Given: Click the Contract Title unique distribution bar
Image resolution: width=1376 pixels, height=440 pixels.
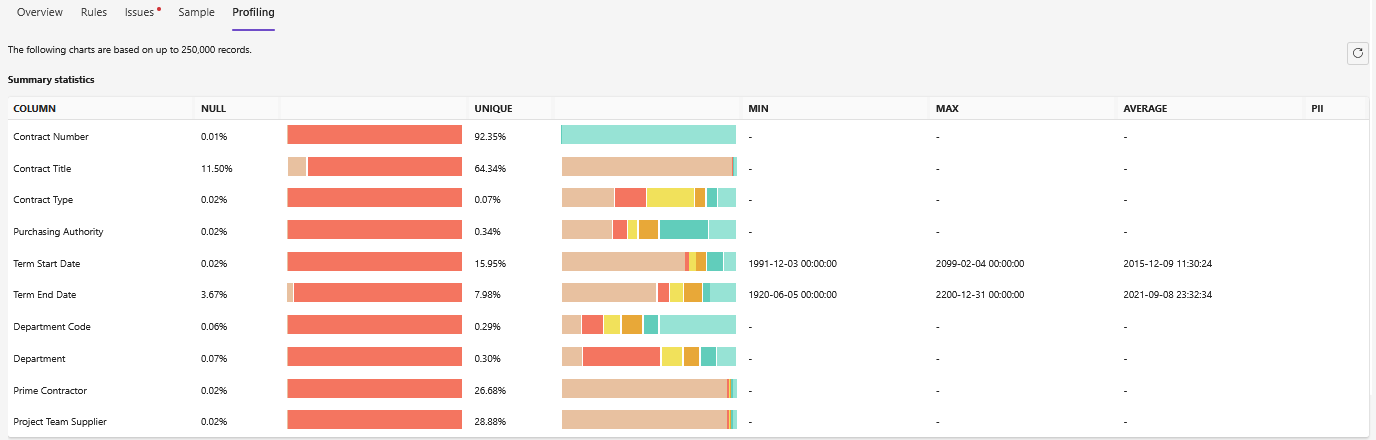Looking at the screenshot, I should pyautogui.click(x=648, y=167).
